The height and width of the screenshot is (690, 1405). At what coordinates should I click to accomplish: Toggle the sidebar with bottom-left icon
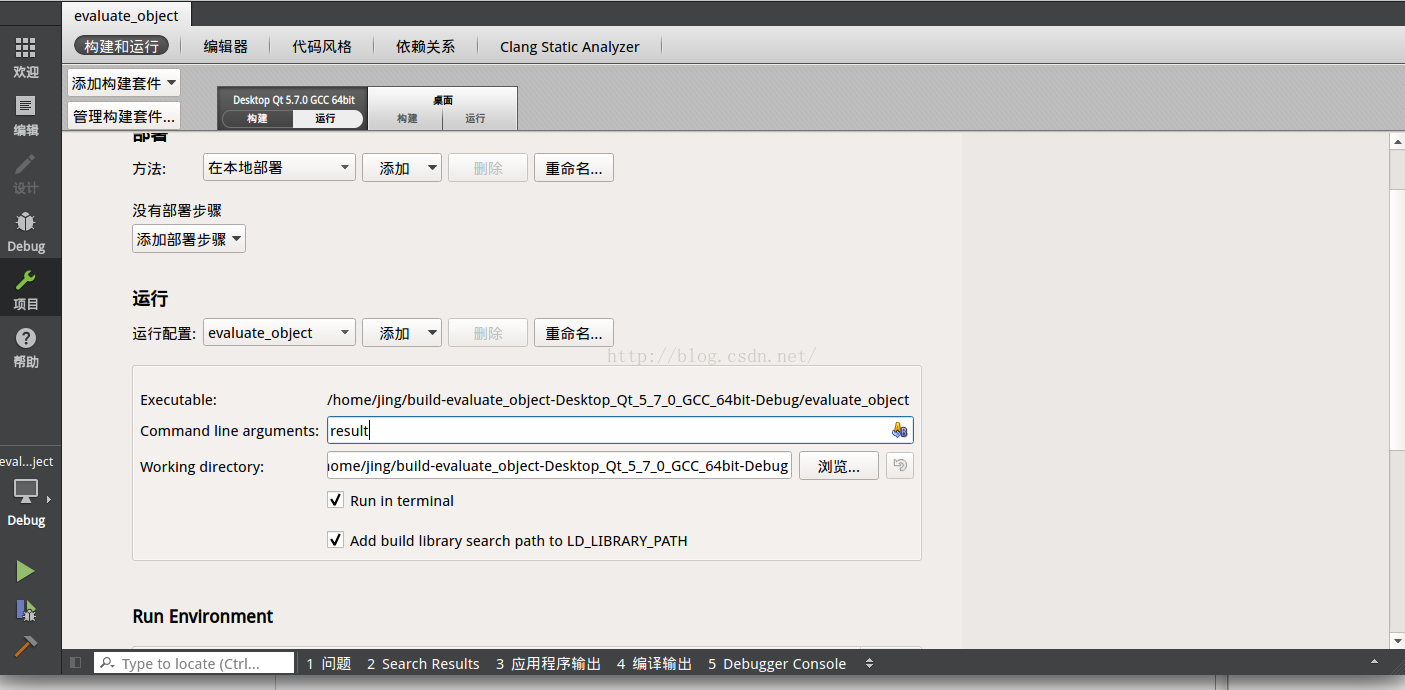(x=76, y=663)
